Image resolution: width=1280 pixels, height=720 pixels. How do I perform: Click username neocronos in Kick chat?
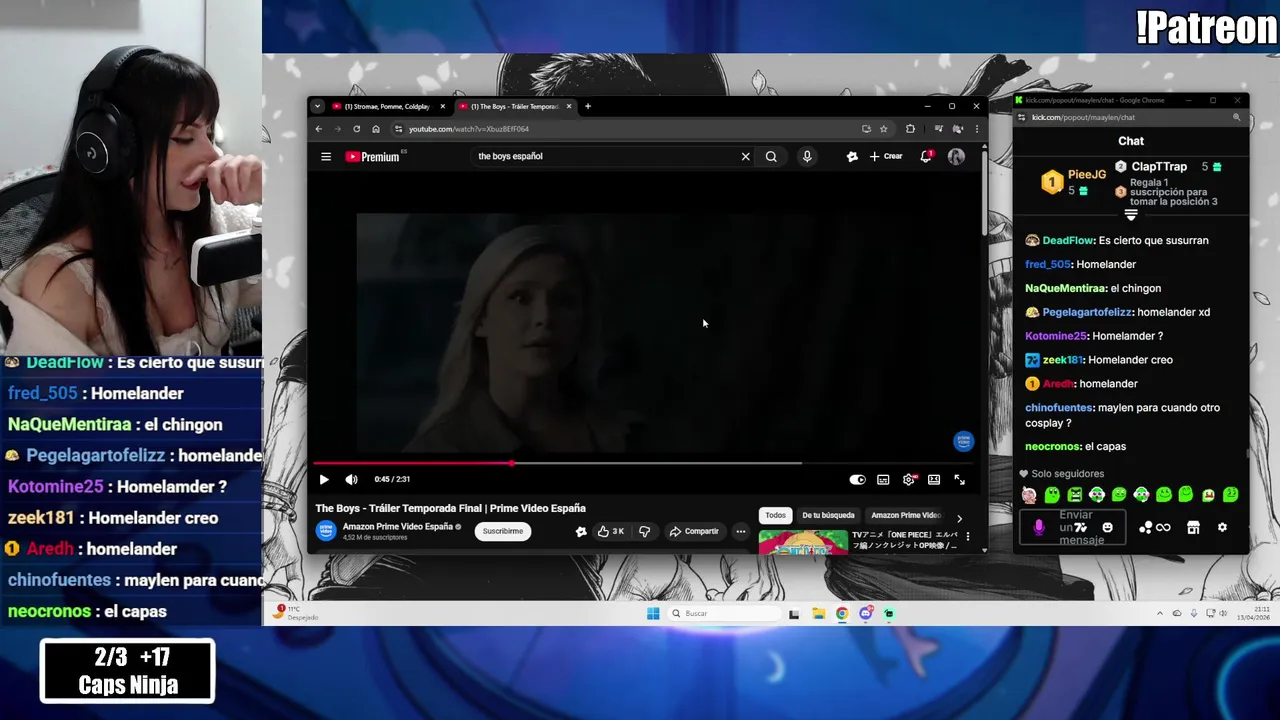(1052, 447)
